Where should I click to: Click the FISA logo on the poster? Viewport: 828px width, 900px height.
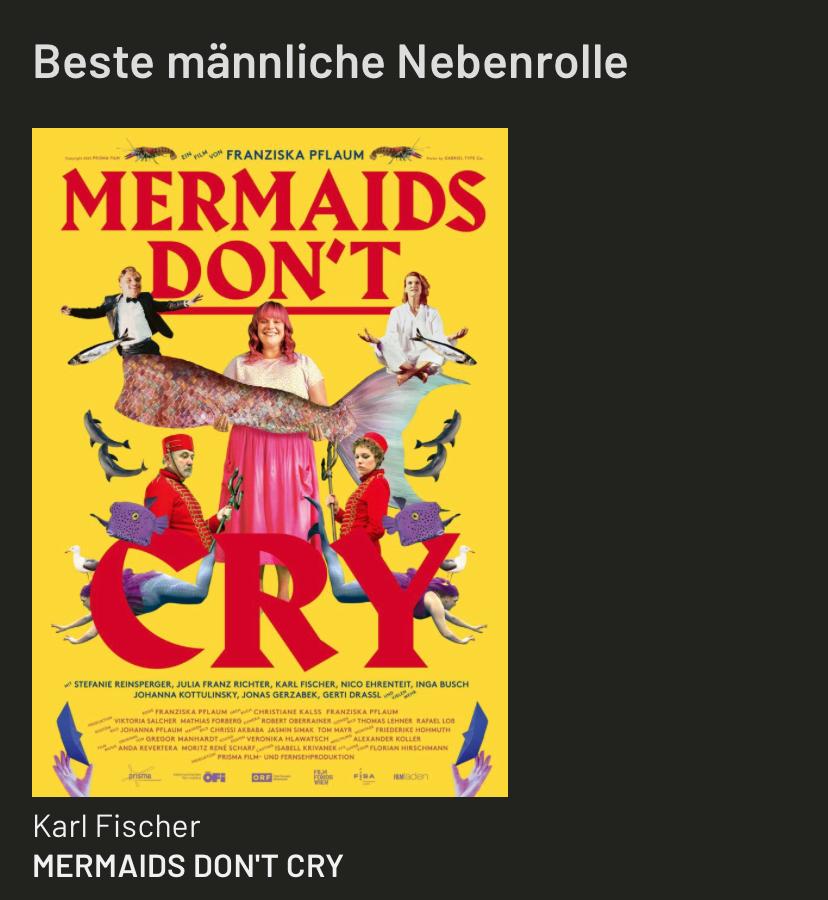pos(364,777)
